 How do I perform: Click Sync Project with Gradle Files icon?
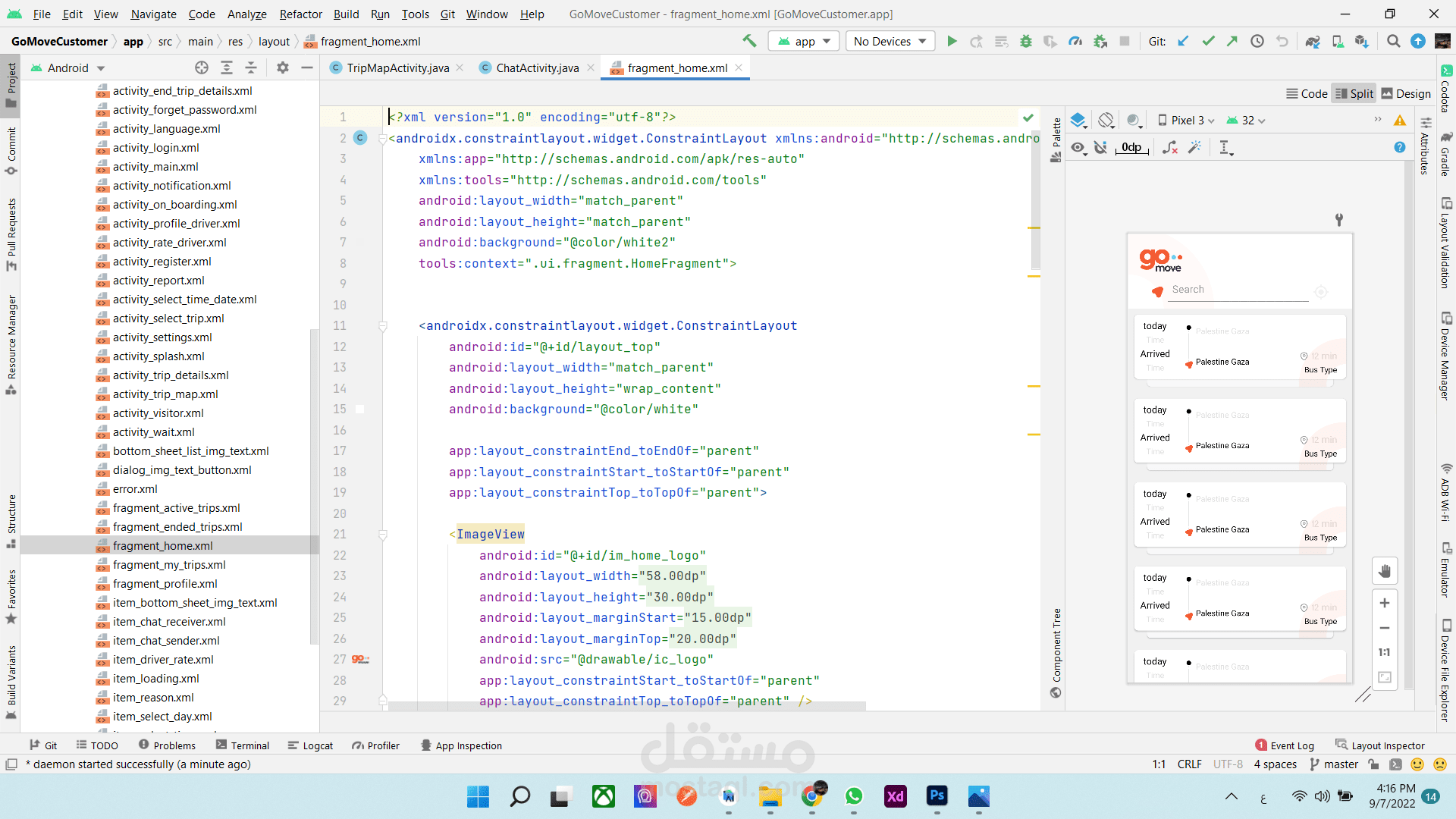pyautogui.click(x=1312, y=42)
